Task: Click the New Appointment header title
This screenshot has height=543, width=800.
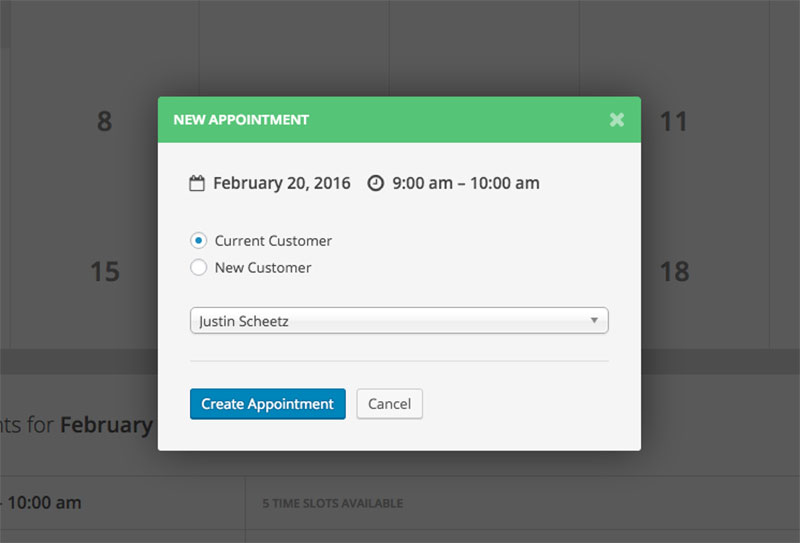Action: tap(241, 120)
